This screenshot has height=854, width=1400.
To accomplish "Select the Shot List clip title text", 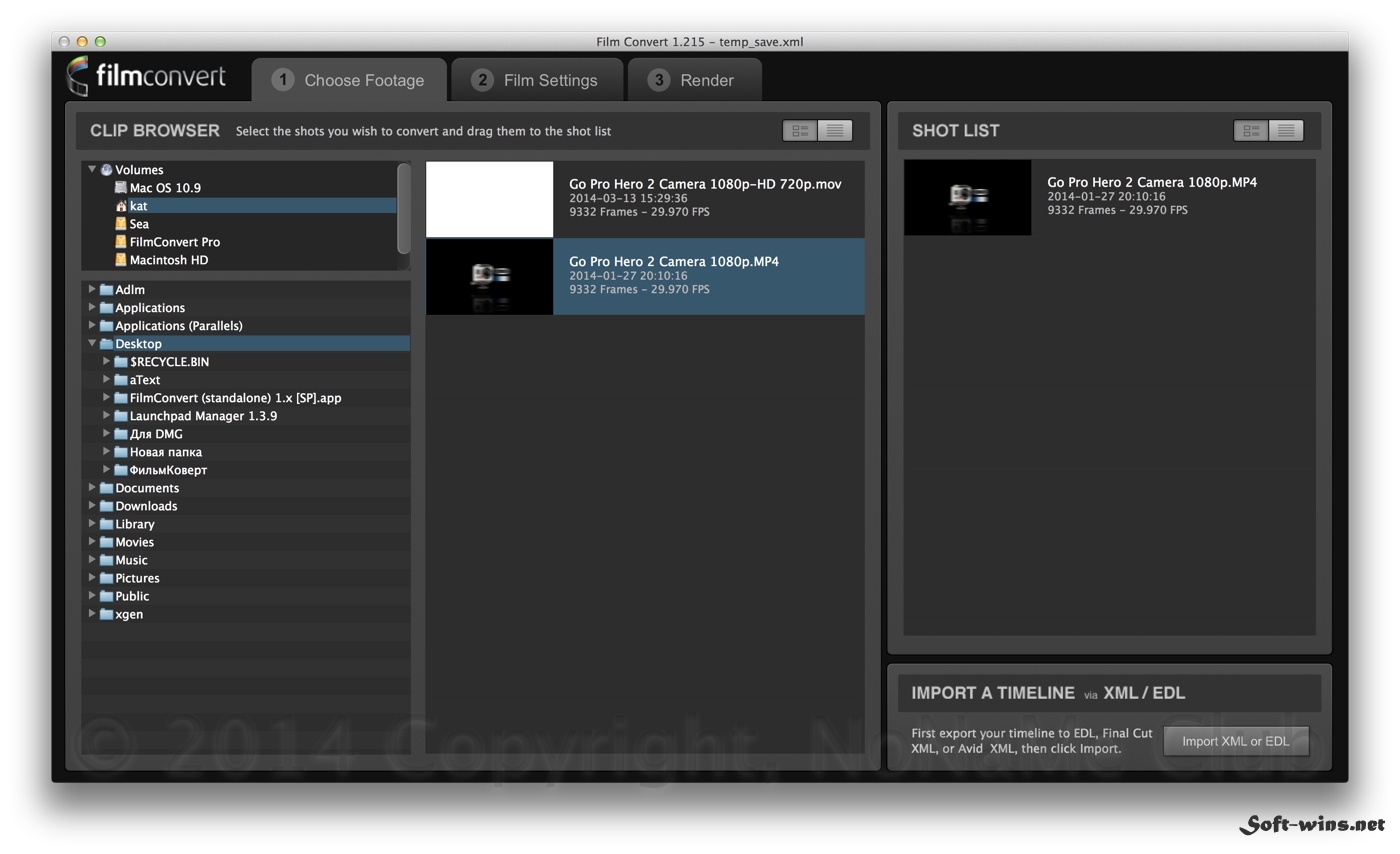I will coord(1152,182).
